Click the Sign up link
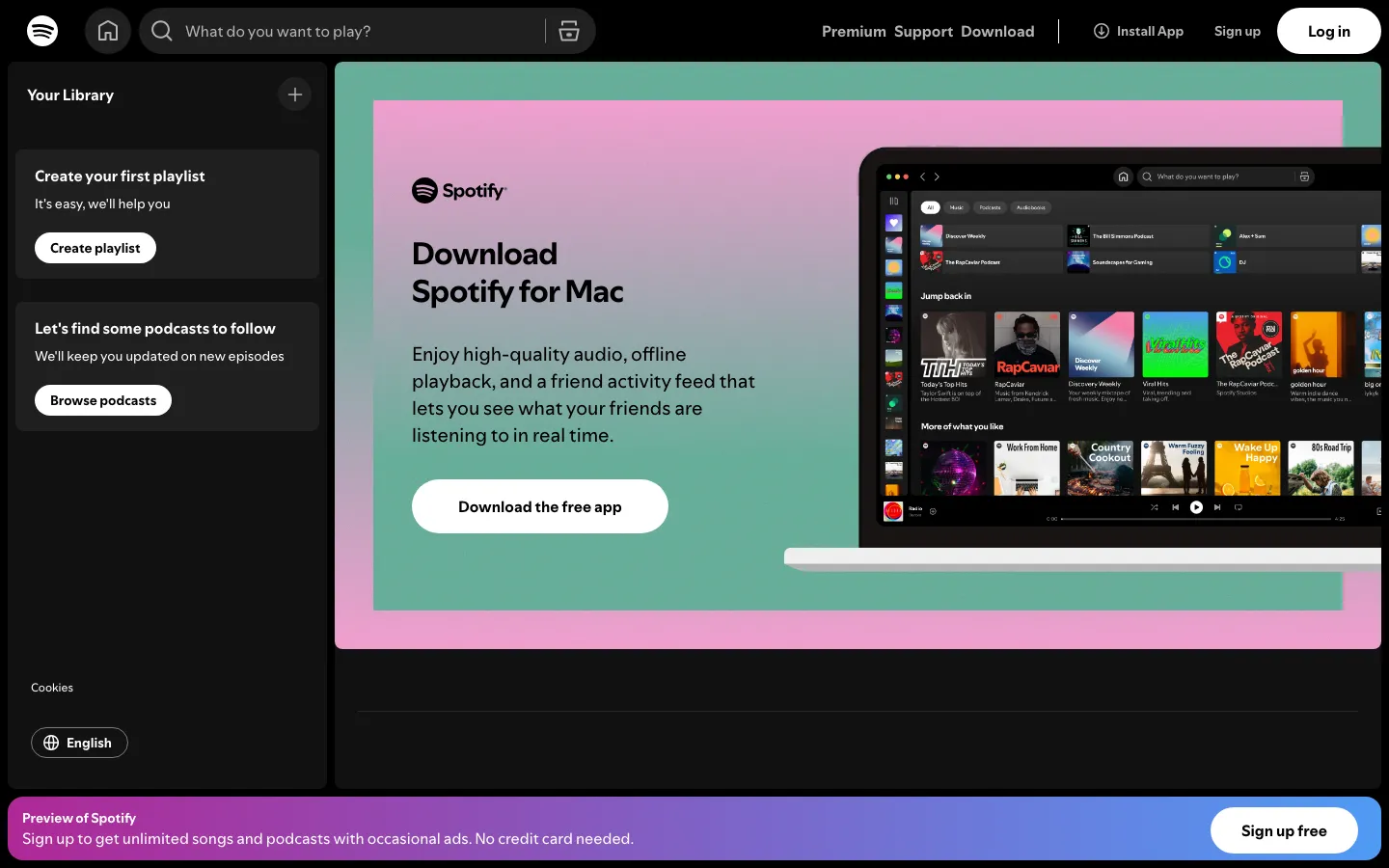 [x=1238, y=31]
